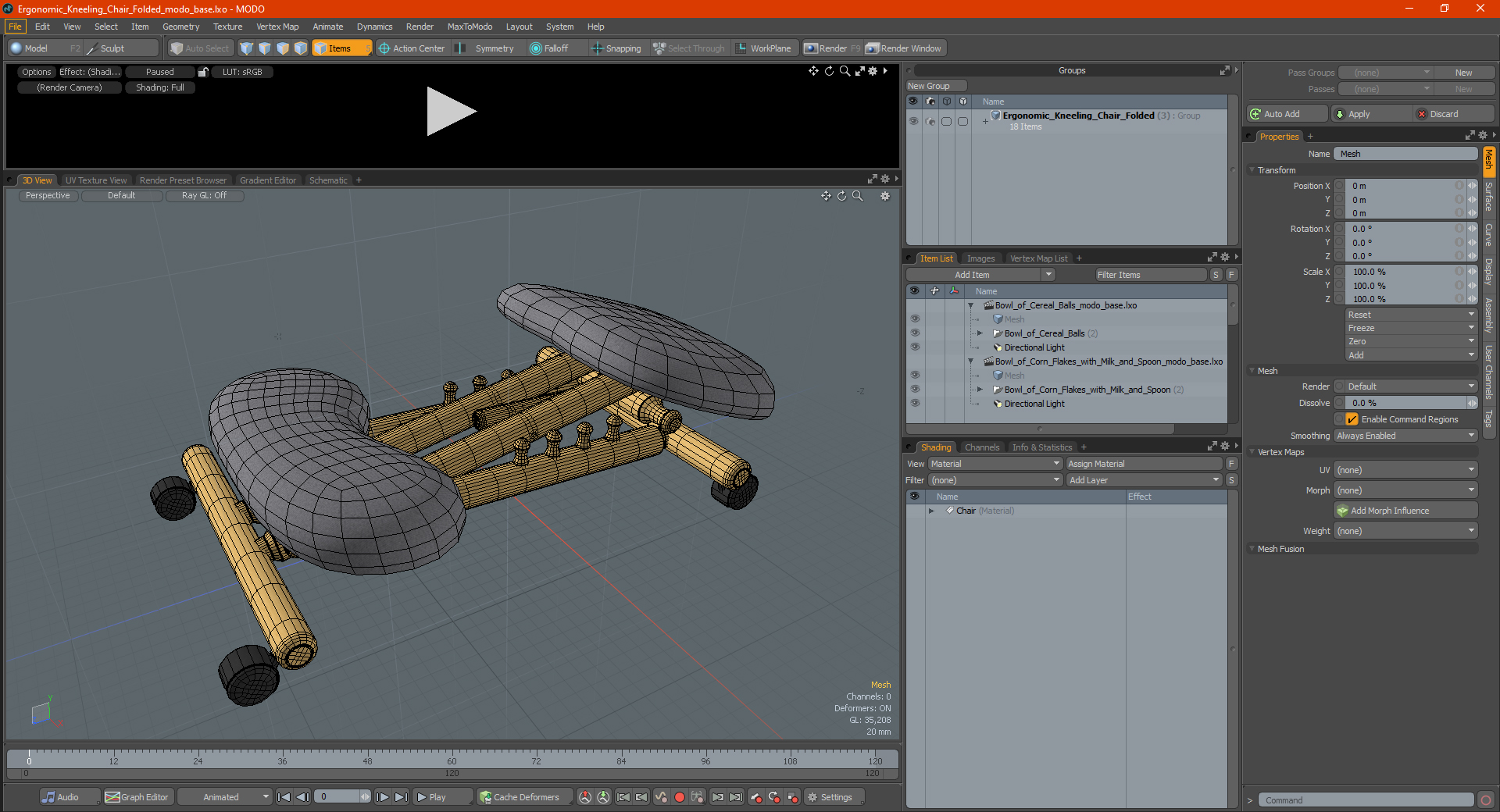This screenshot has width=1500, height=812.
Task: Activate Items selection mode
Action: (x=340, y=48)
